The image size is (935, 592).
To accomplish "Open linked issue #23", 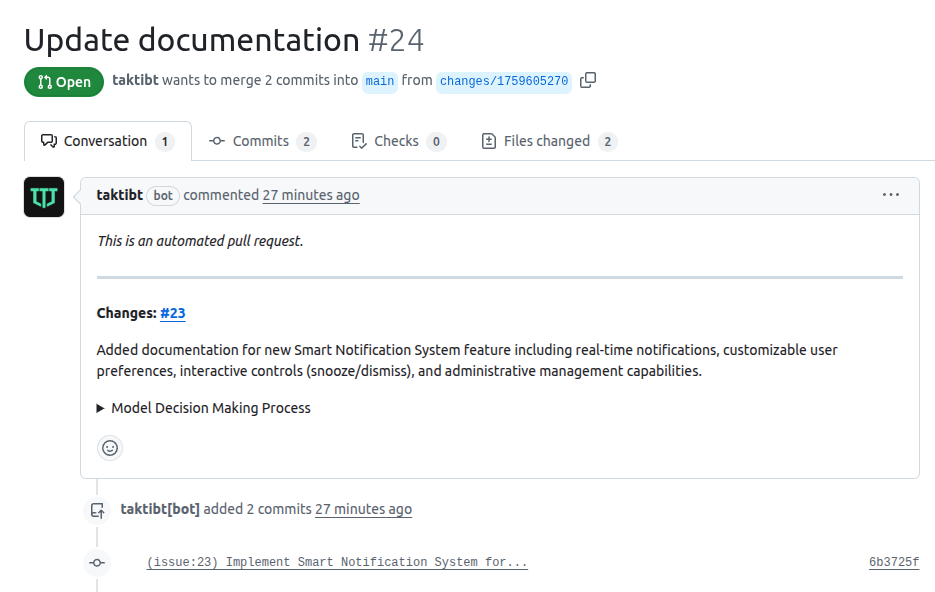I will pyautogui.click(x=173, y=313).
